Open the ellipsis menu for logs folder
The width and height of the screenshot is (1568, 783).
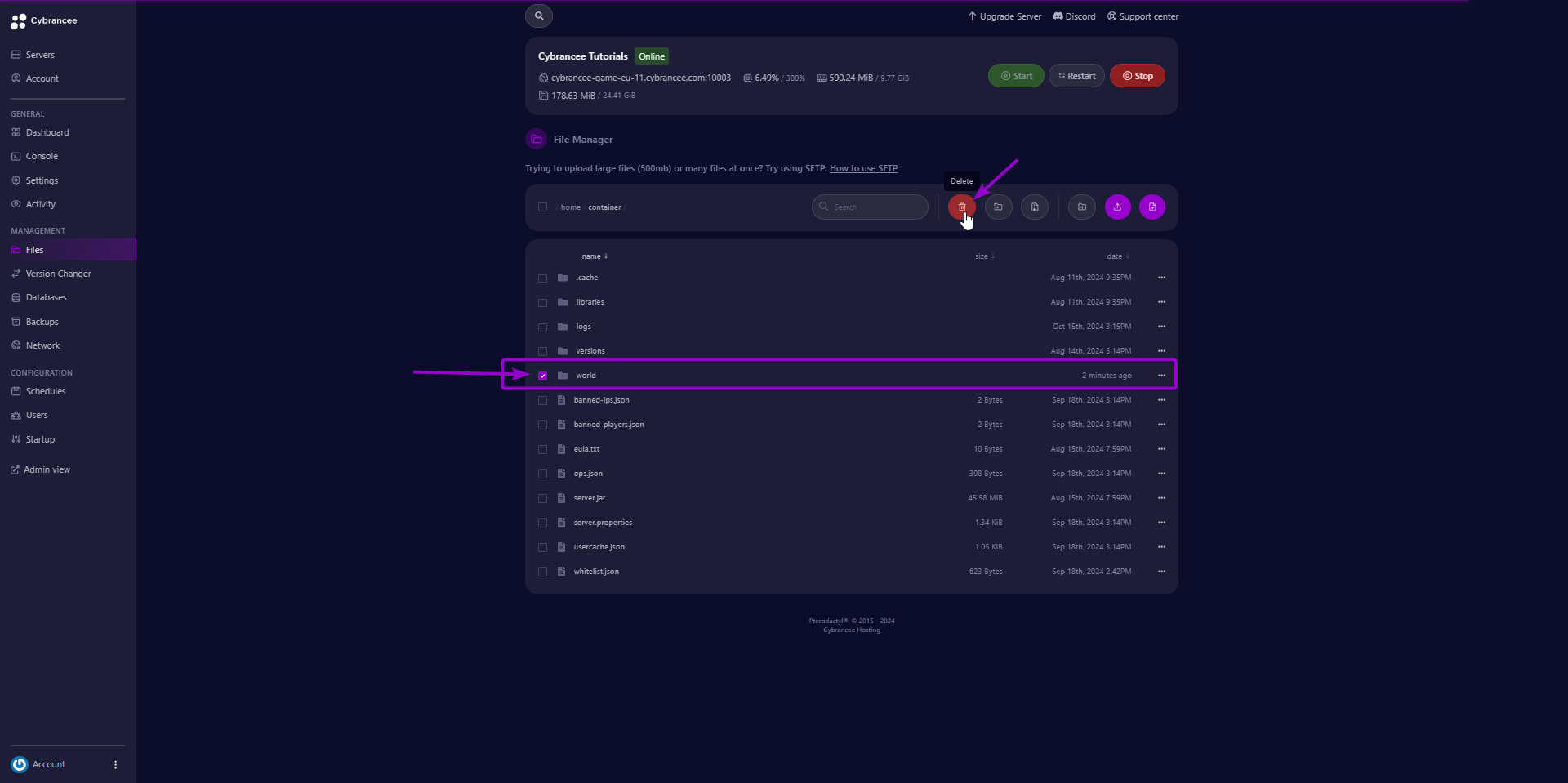pos(1161,326)
